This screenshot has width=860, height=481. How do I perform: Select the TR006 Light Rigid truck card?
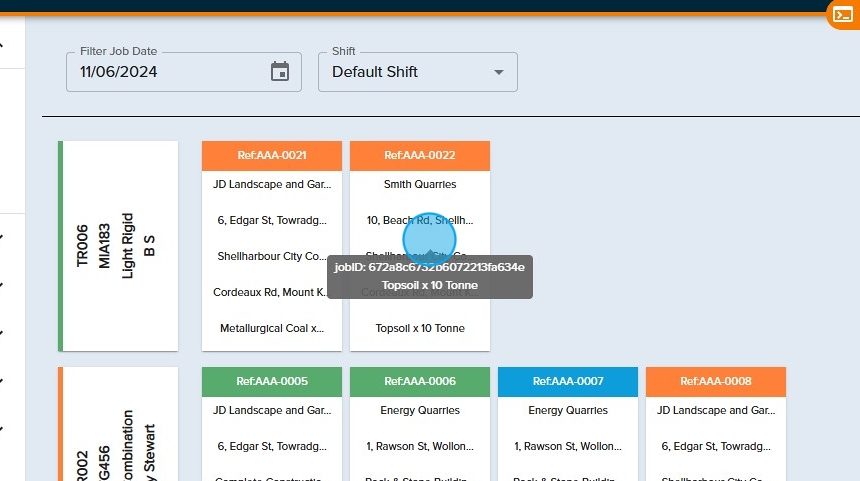point(119,246)
